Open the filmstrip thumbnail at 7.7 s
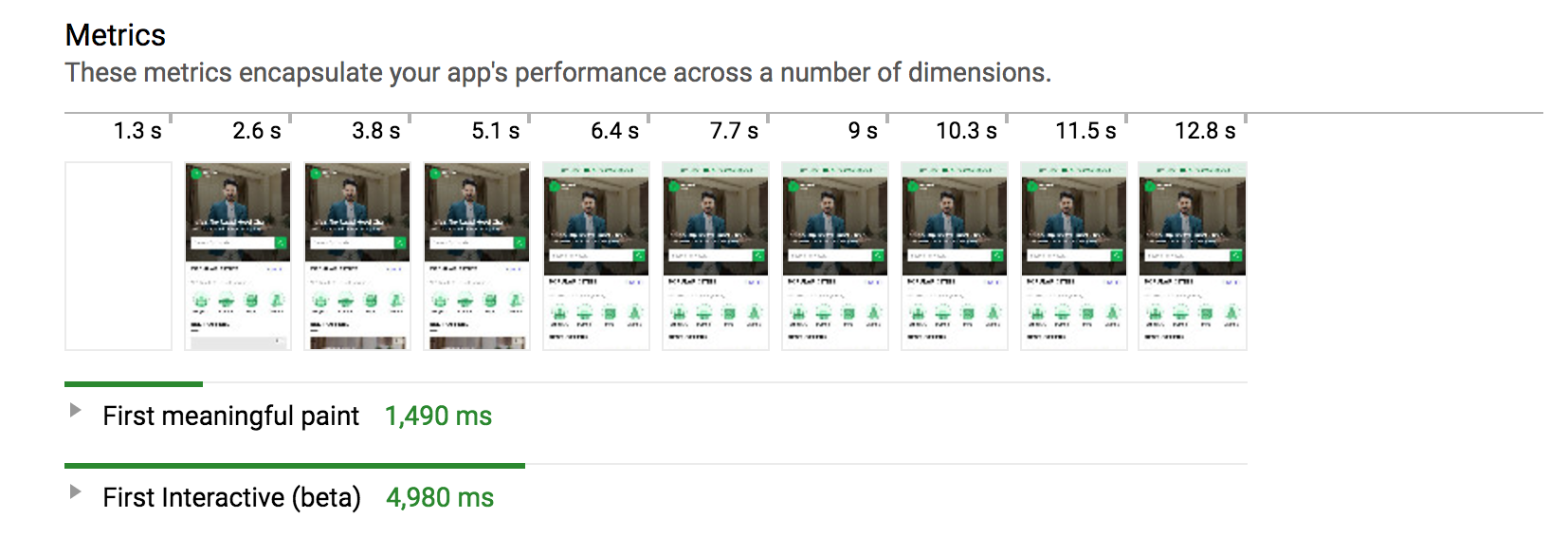 (716, 256)
